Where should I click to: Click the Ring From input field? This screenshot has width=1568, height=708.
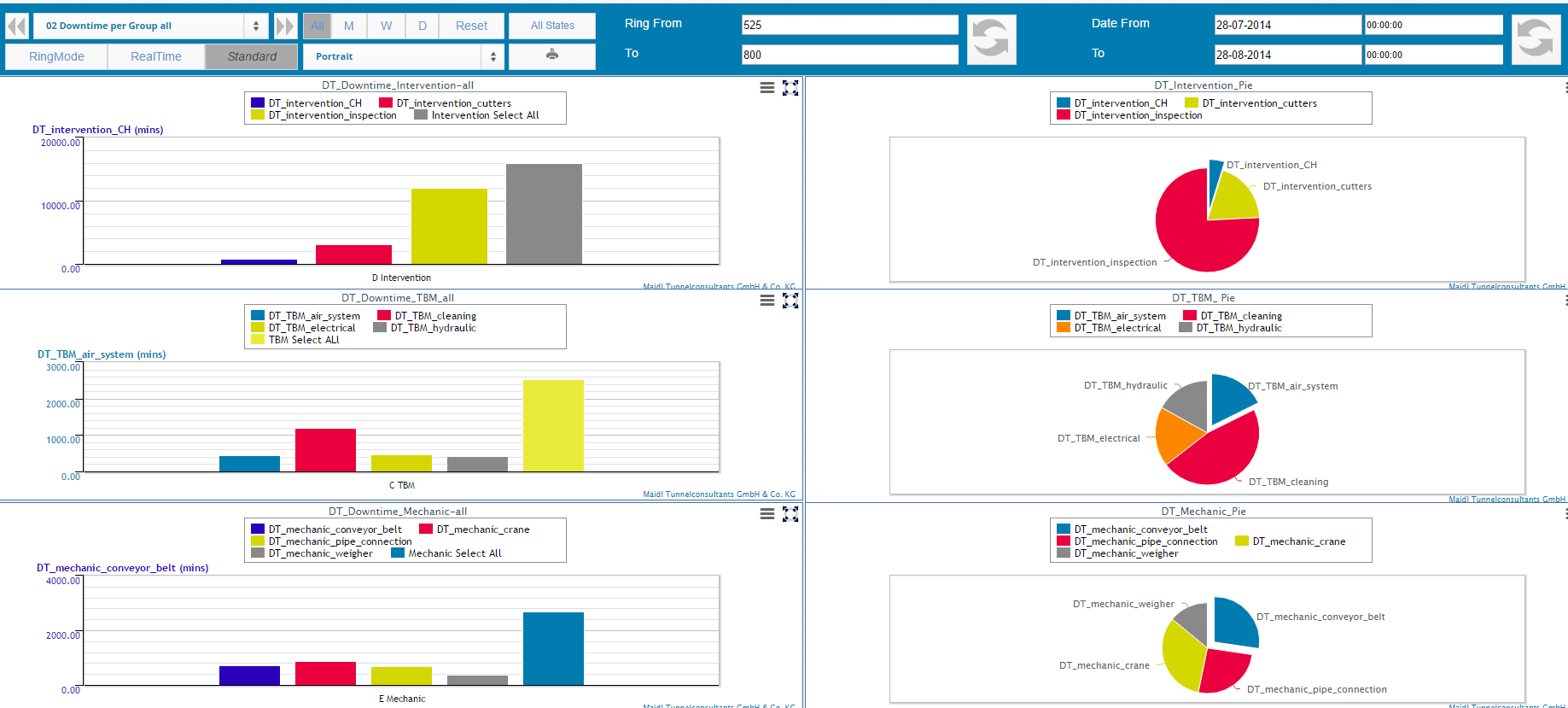[x=849, y=25]
